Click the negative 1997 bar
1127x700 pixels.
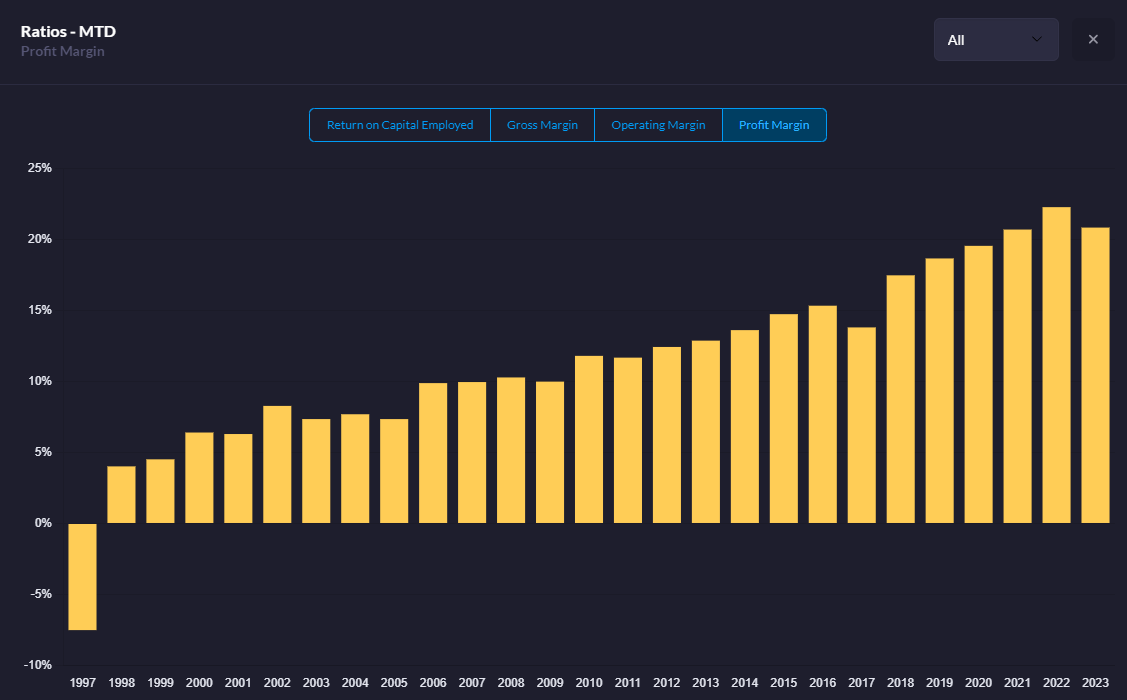(82, 576)
